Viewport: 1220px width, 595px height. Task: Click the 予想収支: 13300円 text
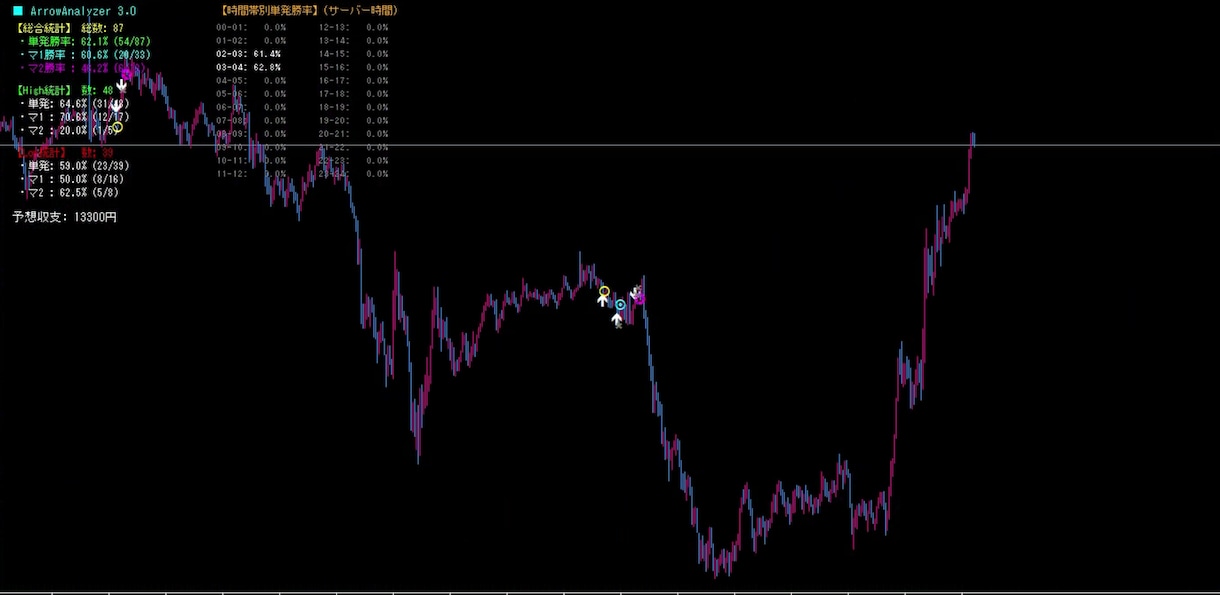point(64,216)
